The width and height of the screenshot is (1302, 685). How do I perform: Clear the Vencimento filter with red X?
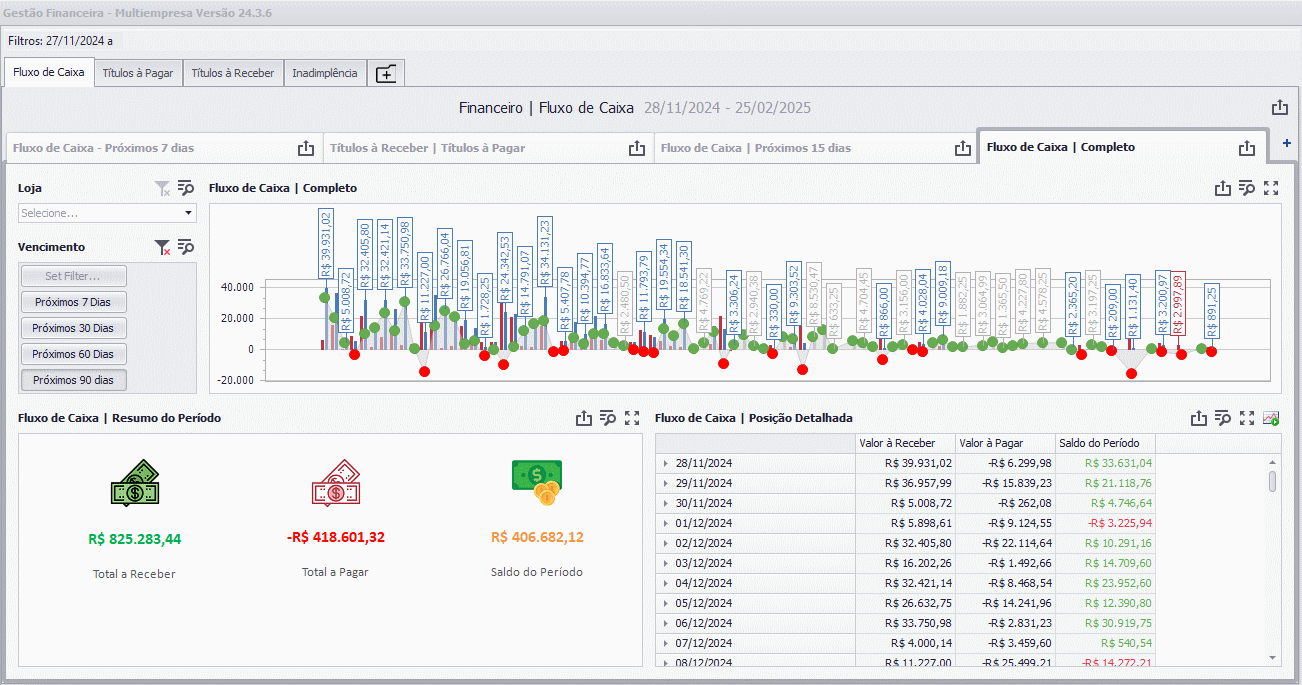click(x=162, y=247)
